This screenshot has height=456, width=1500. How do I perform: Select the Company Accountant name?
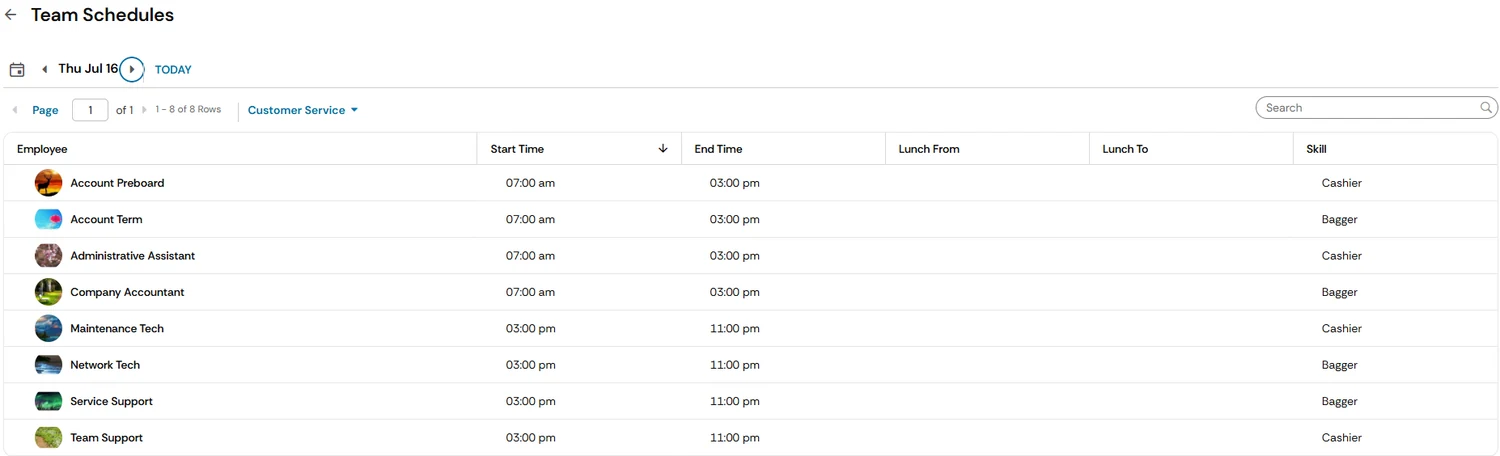click(x=127, y=292)
